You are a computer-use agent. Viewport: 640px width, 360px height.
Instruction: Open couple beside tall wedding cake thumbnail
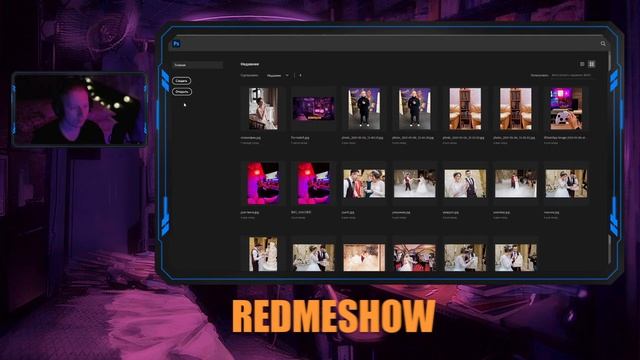[263, 254]
